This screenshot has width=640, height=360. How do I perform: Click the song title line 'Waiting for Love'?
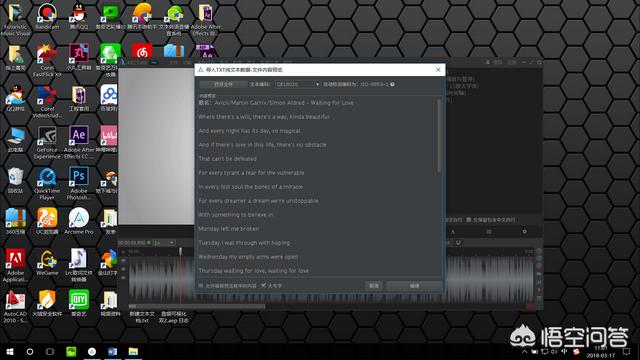[x=276, y=103]
